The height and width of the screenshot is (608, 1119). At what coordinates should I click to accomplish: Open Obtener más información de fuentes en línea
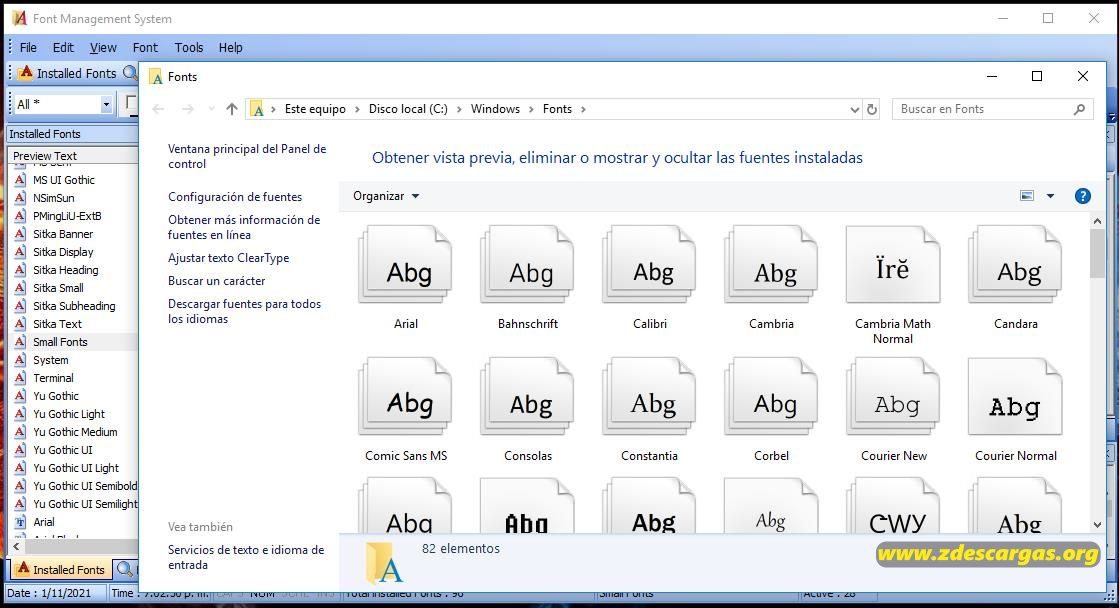[x=244, y=227]
